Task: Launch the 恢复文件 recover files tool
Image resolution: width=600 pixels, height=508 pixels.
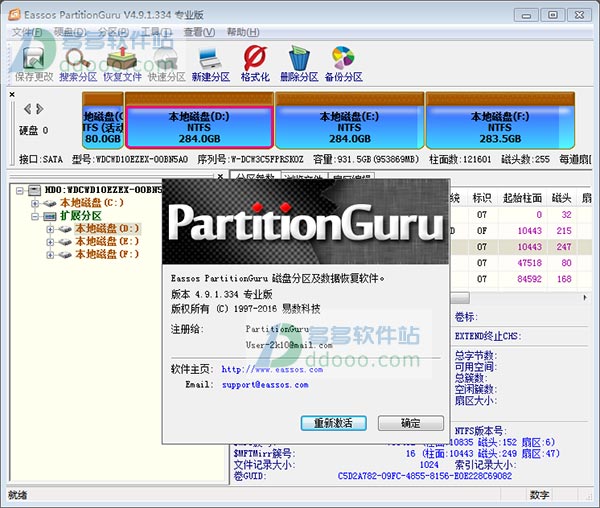Action: pos(122,63)
